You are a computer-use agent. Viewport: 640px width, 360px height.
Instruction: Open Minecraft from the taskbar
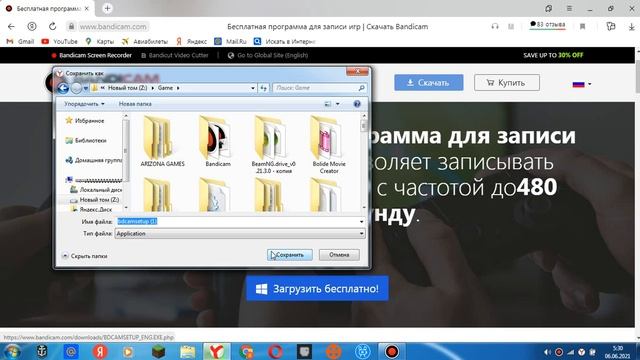pos(158,351)
